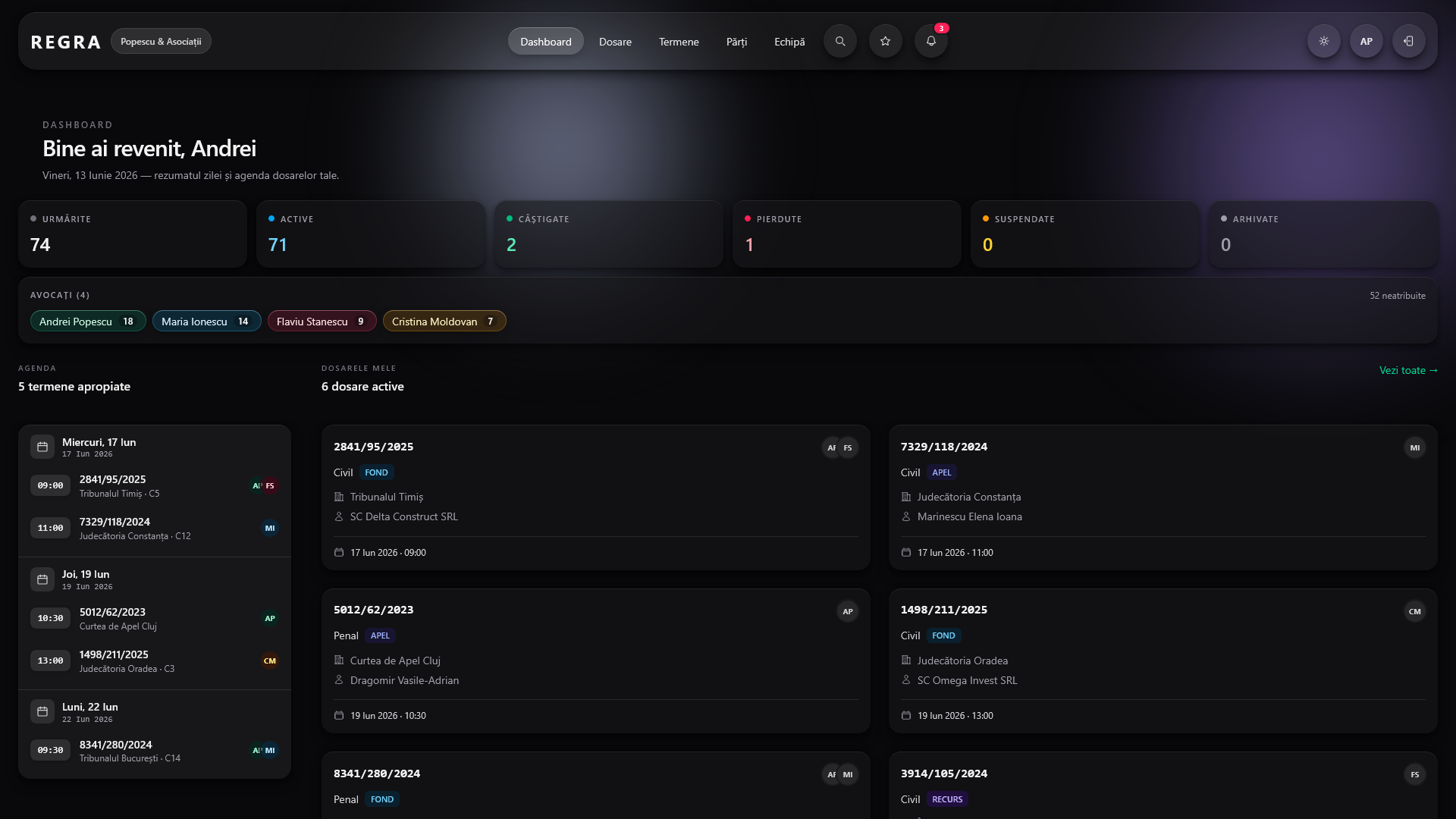Open case card title 7329/118/2024
This screenshot has width=1456, height=819.
[944, 447]
